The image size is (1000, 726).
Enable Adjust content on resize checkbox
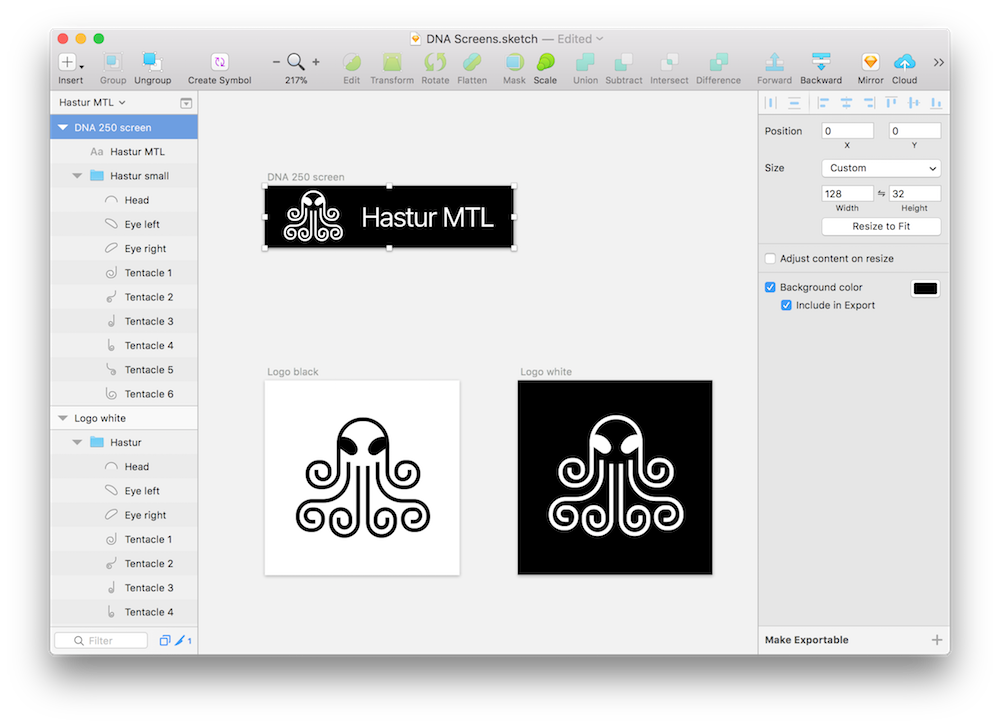[770, 259]
